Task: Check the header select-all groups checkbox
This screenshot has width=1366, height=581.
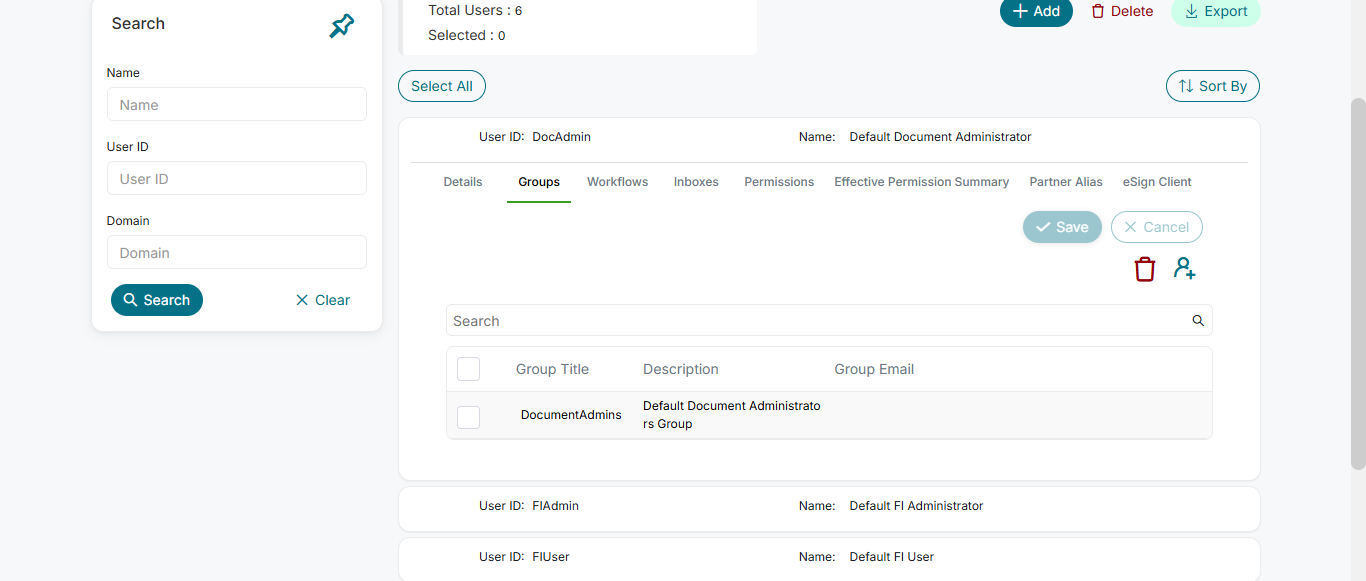Action: point(468,369)
